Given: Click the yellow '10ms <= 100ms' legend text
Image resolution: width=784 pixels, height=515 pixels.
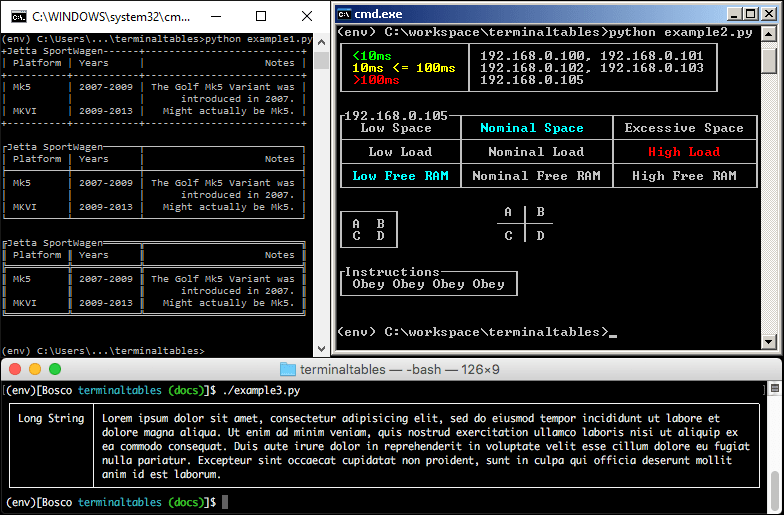Looking at the screenshot, I should [x=404, y=68].
